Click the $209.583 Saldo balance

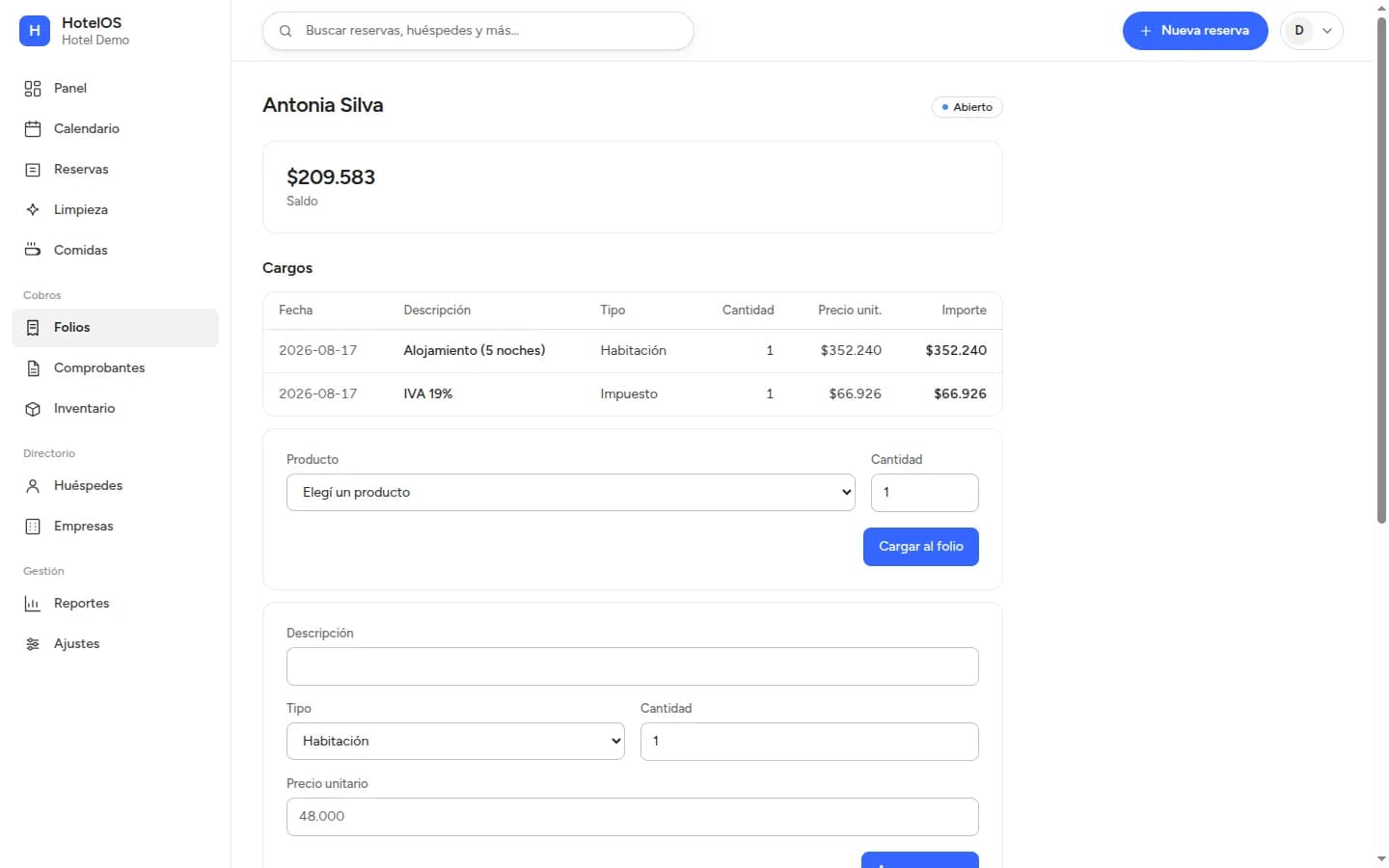tap(331, 177)
